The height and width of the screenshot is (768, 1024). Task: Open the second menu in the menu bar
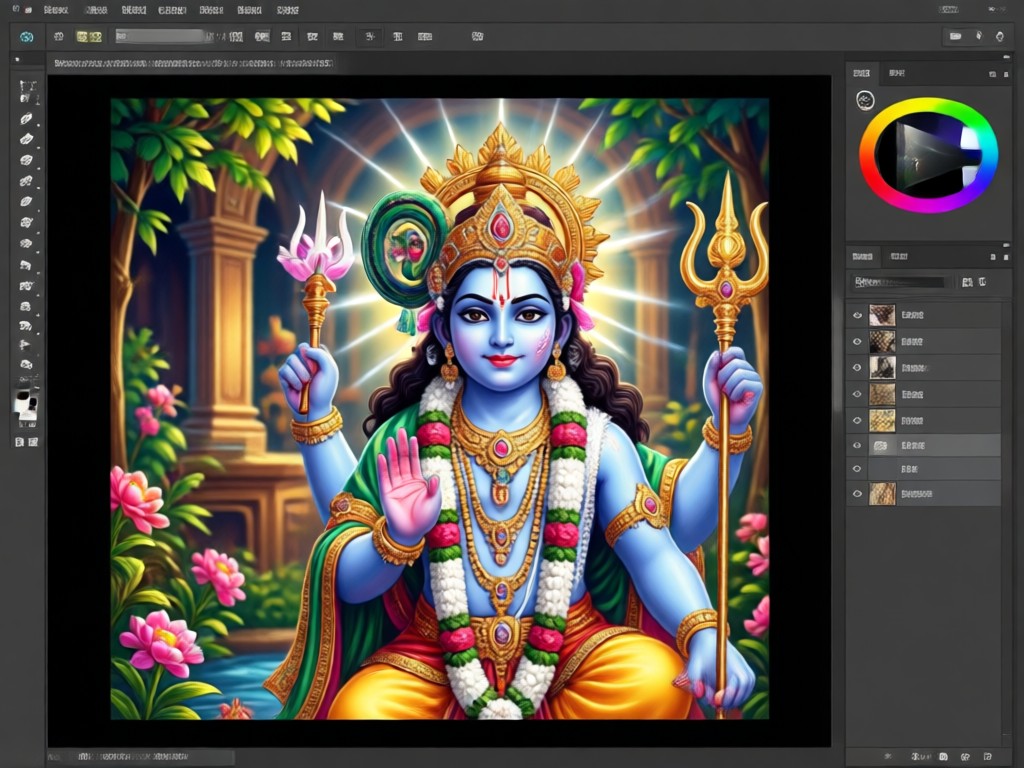[97, 10]
